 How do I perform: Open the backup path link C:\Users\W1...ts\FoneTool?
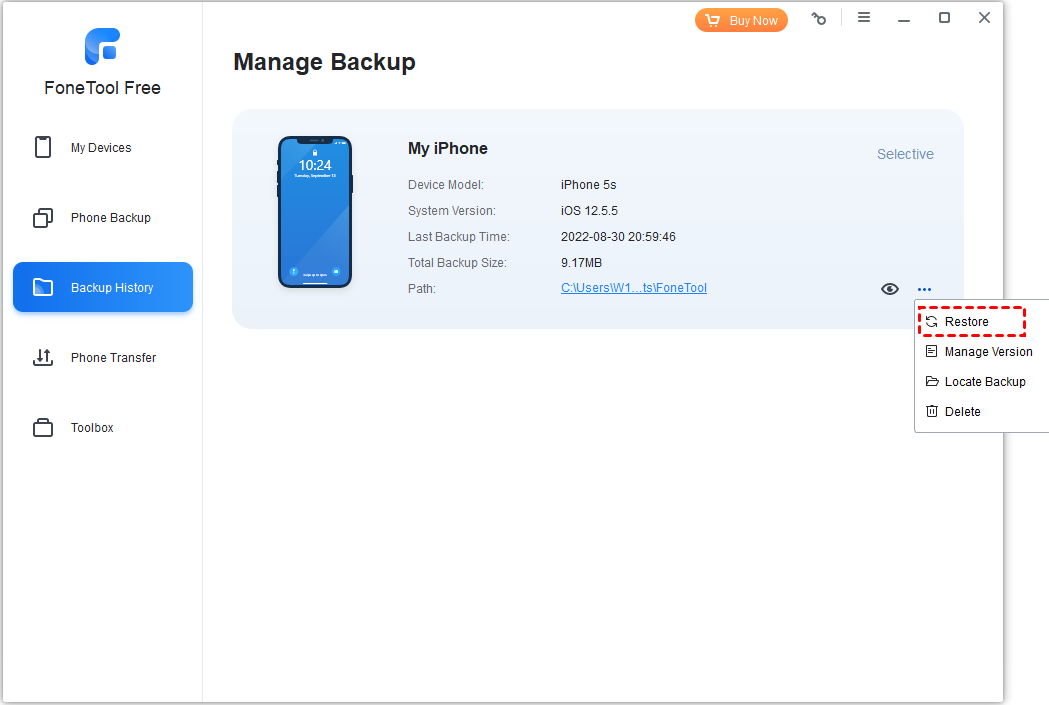634,287
